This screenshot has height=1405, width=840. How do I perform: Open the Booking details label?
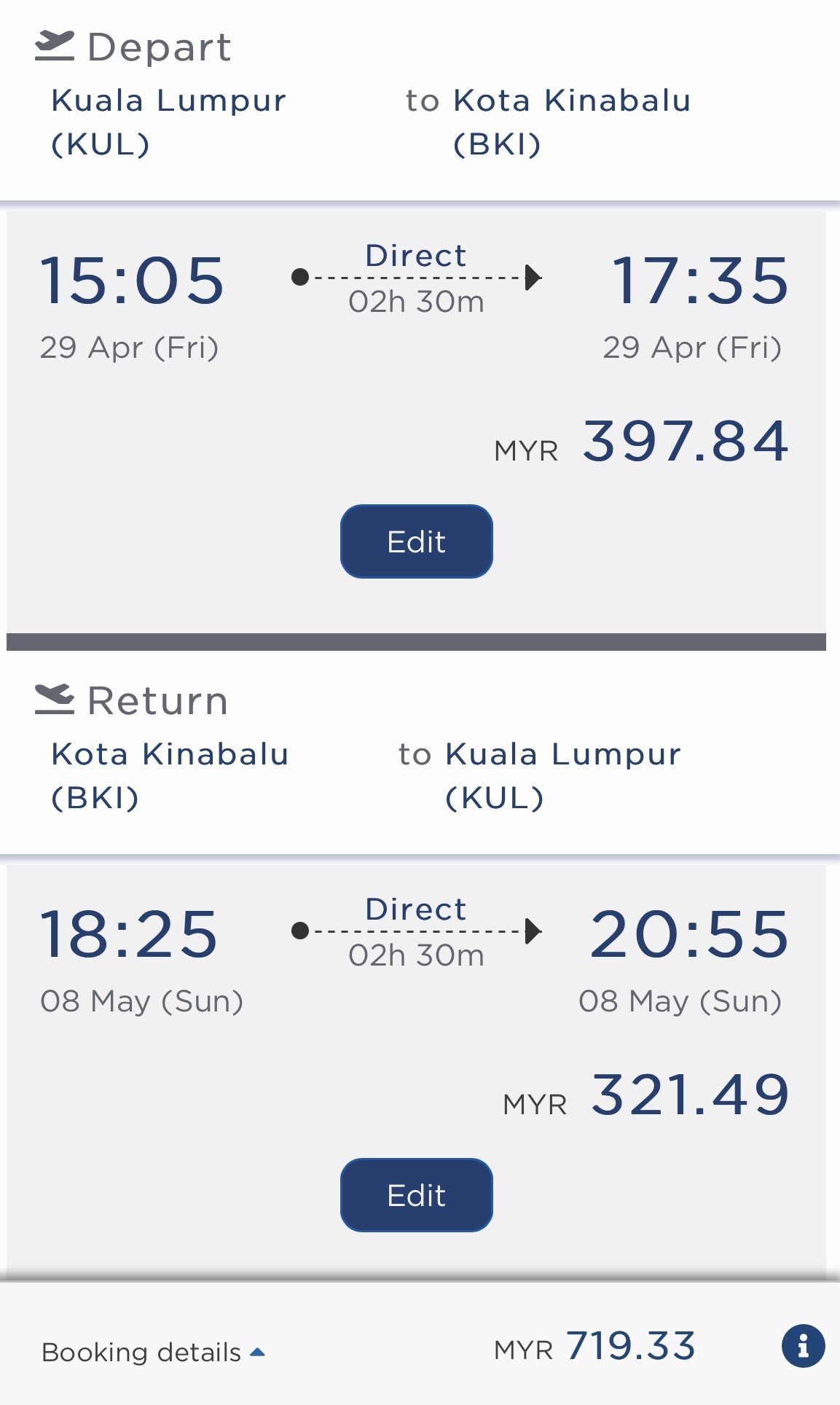(x=141, y=1353)
